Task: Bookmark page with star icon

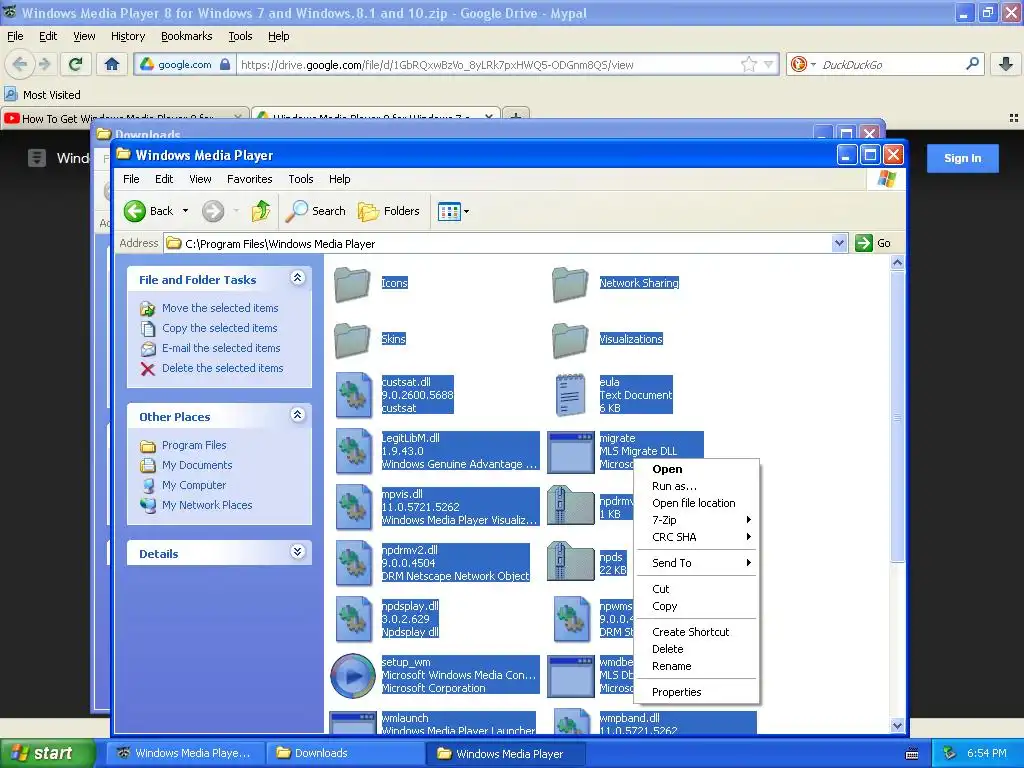Action: click(x=748, y=64)
